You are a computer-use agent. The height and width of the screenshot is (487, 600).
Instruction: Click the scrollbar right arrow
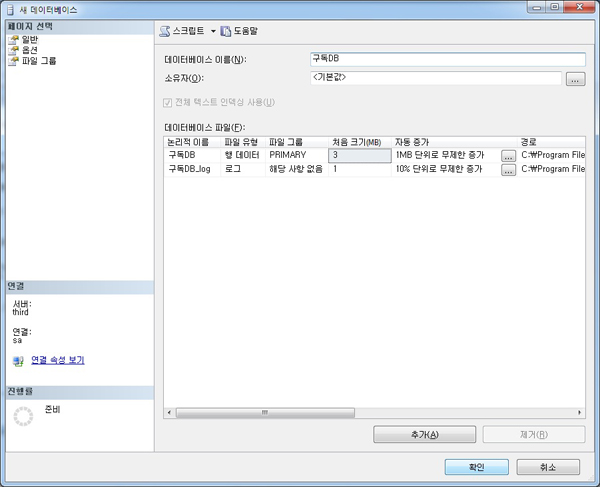pyautogui.click(x=580, y=413)
